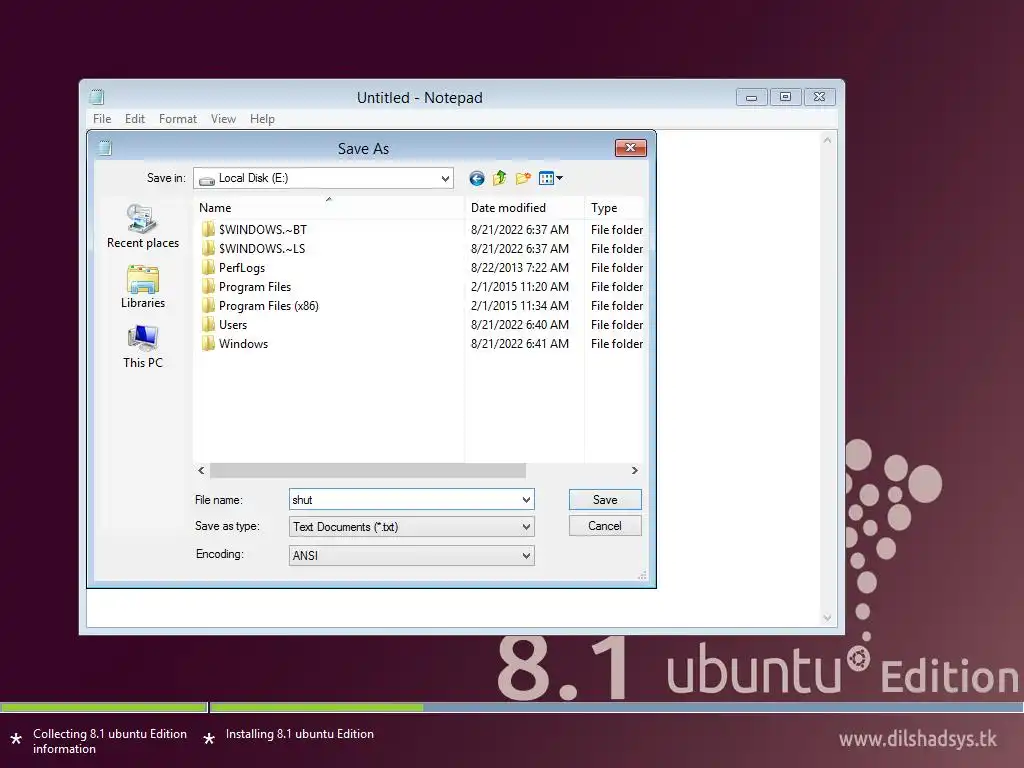This screenshot has width=1024, height=768.
Task: Click File folder type of Windows row
Action: point(616,343)
